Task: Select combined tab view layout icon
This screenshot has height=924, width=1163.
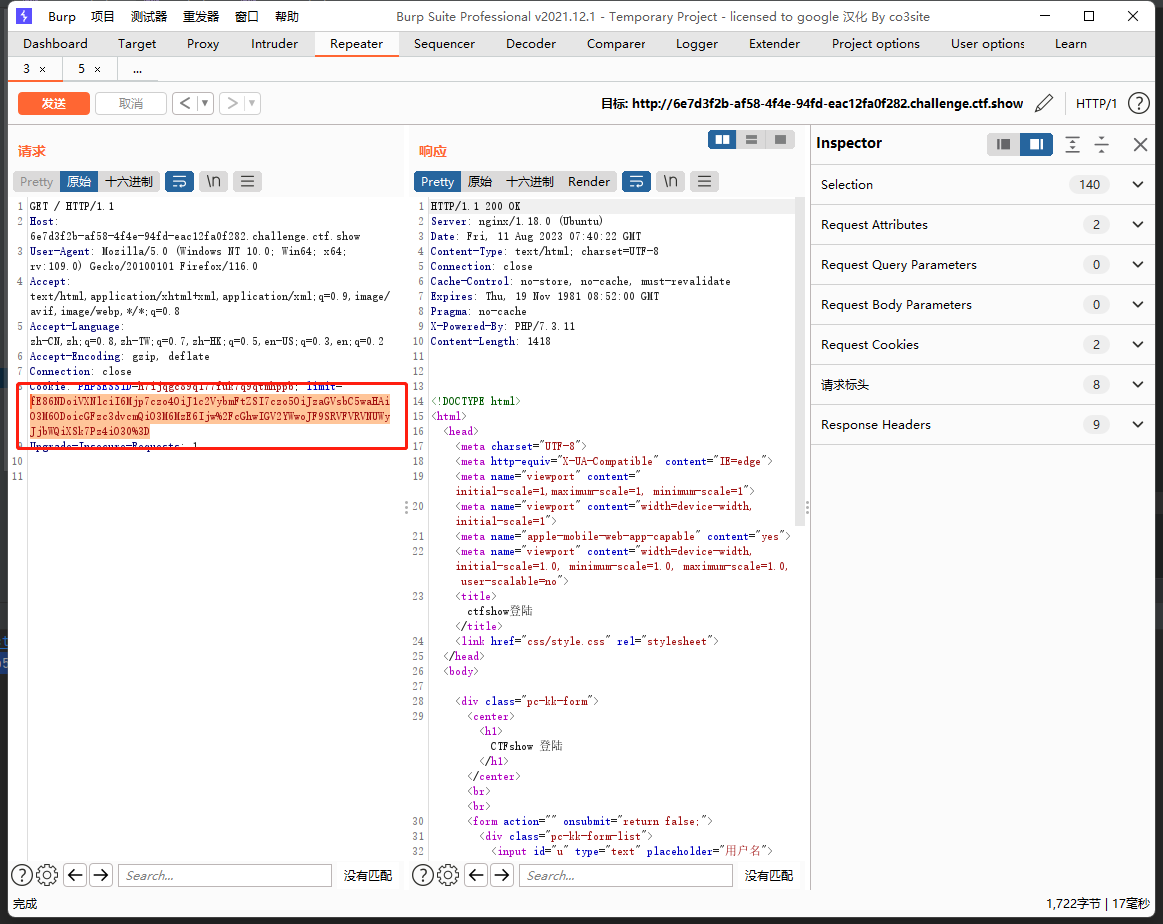Action: tap(780, 139)
